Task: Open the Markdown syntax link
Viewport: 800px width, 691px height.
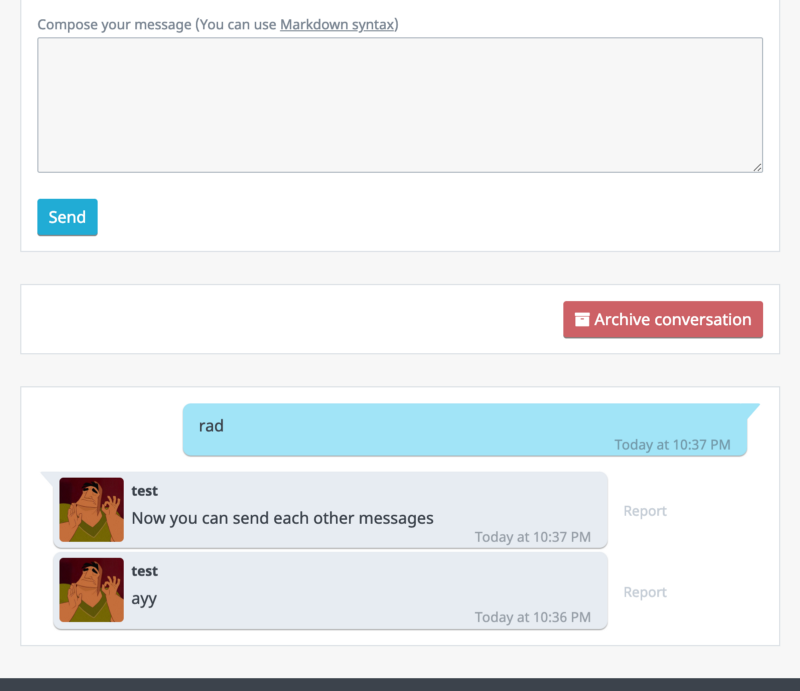Action: tap(337, 24)
